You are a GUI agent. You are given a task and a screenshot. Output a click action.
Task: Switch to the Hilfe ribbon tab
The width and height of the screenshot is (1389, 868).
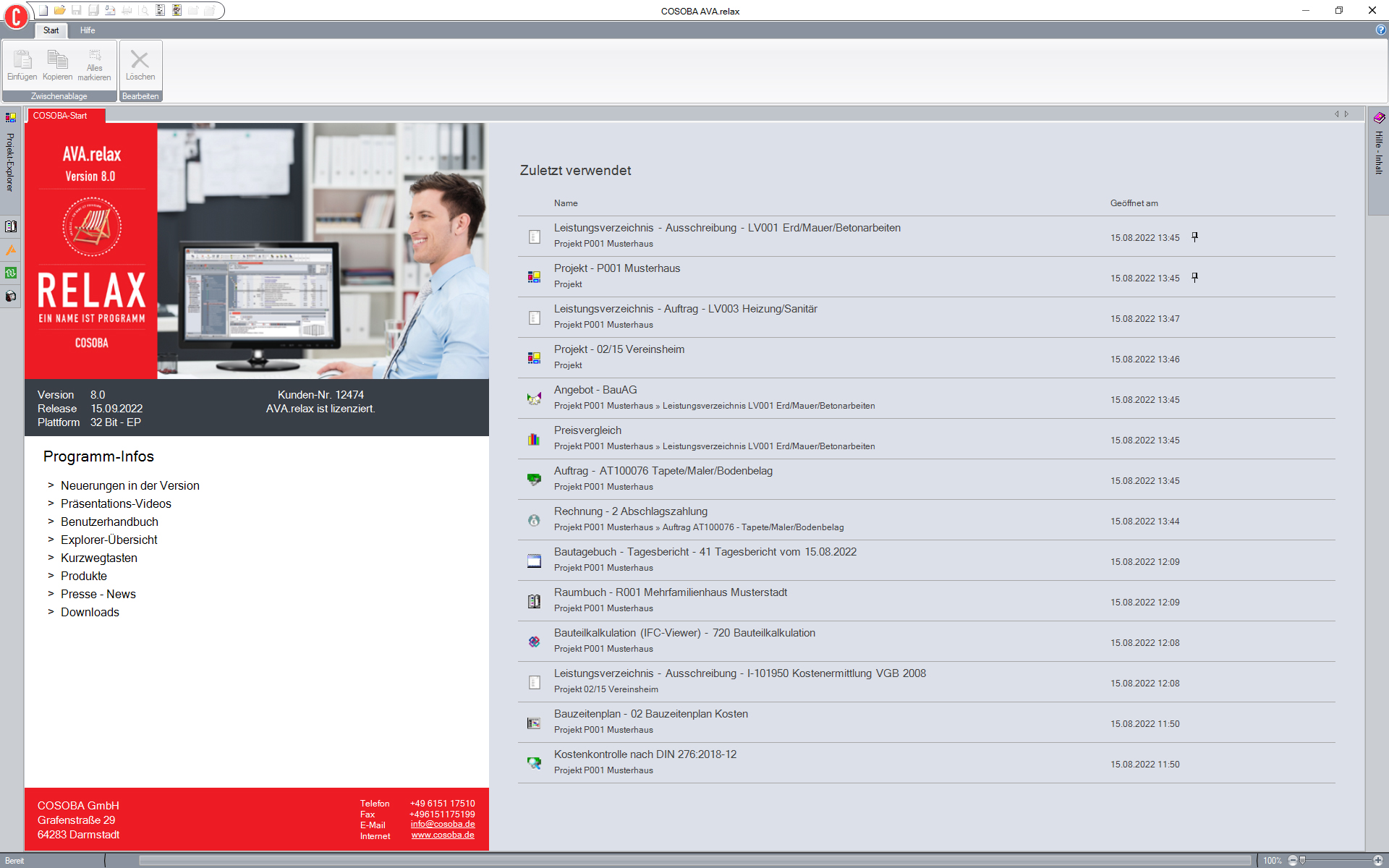[87, 30]
